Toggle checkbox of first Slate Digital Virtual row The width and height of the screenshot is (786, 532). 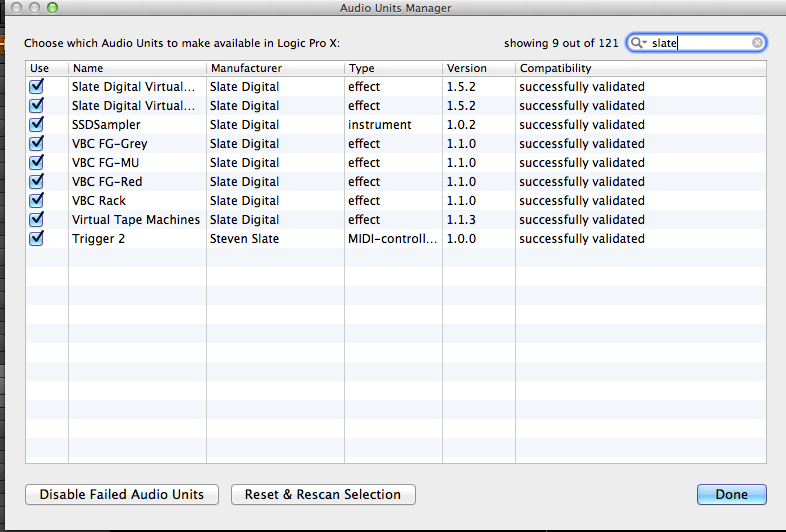point(37,86)
